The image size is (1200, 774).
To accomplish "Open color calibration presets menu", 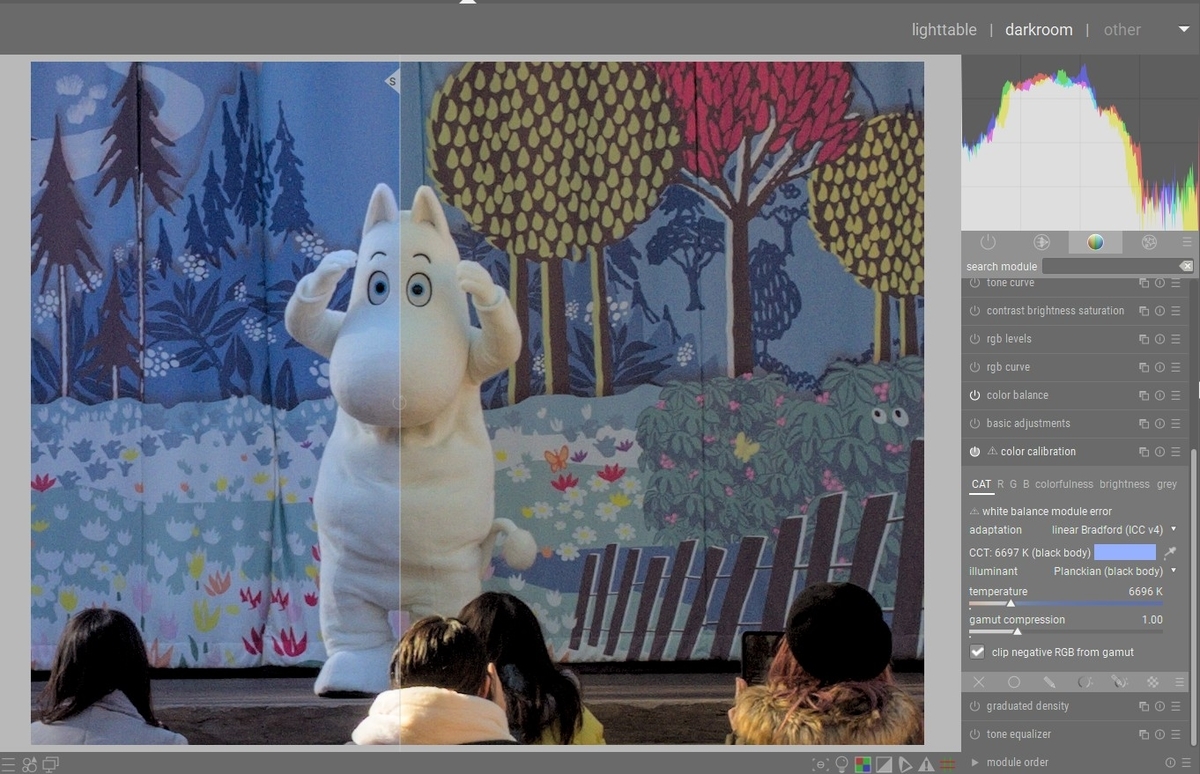I will (1176, 452).
